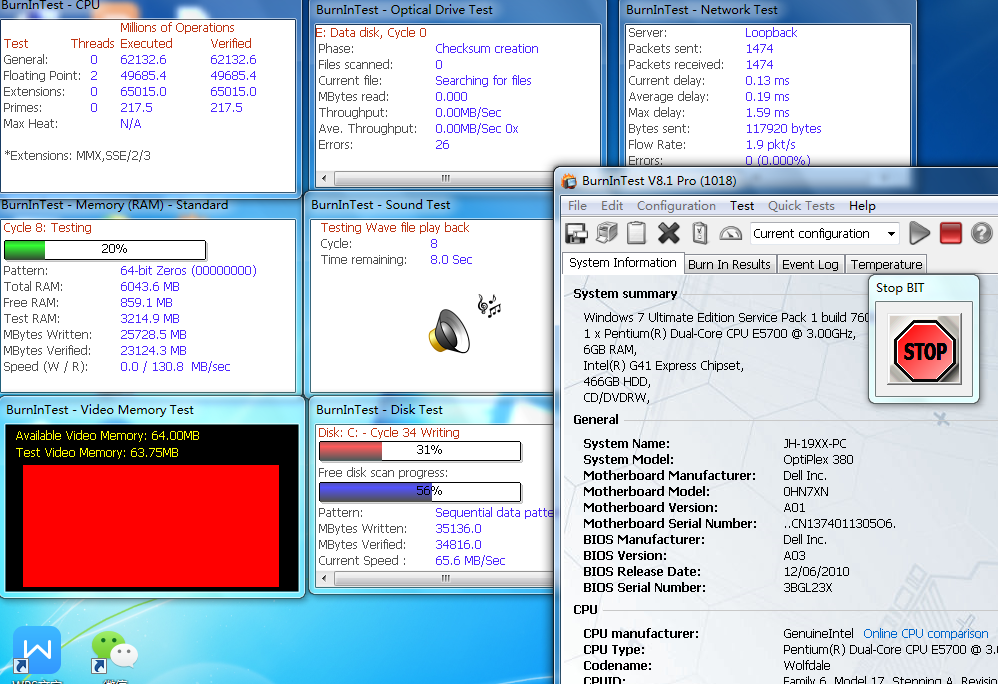Open the File menu
Image resolution: width=998 pixels, height=684 pixels.
coord(577,206)
